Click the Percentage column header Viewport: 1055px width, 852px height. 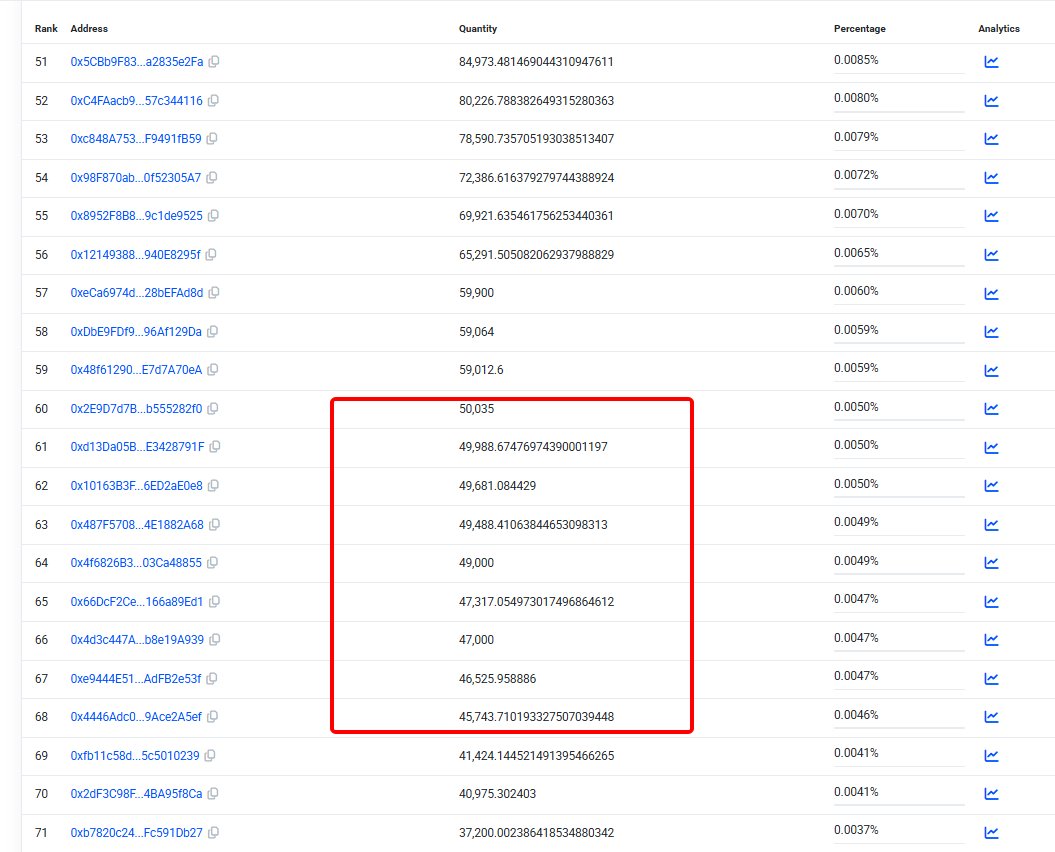[859, 29]
